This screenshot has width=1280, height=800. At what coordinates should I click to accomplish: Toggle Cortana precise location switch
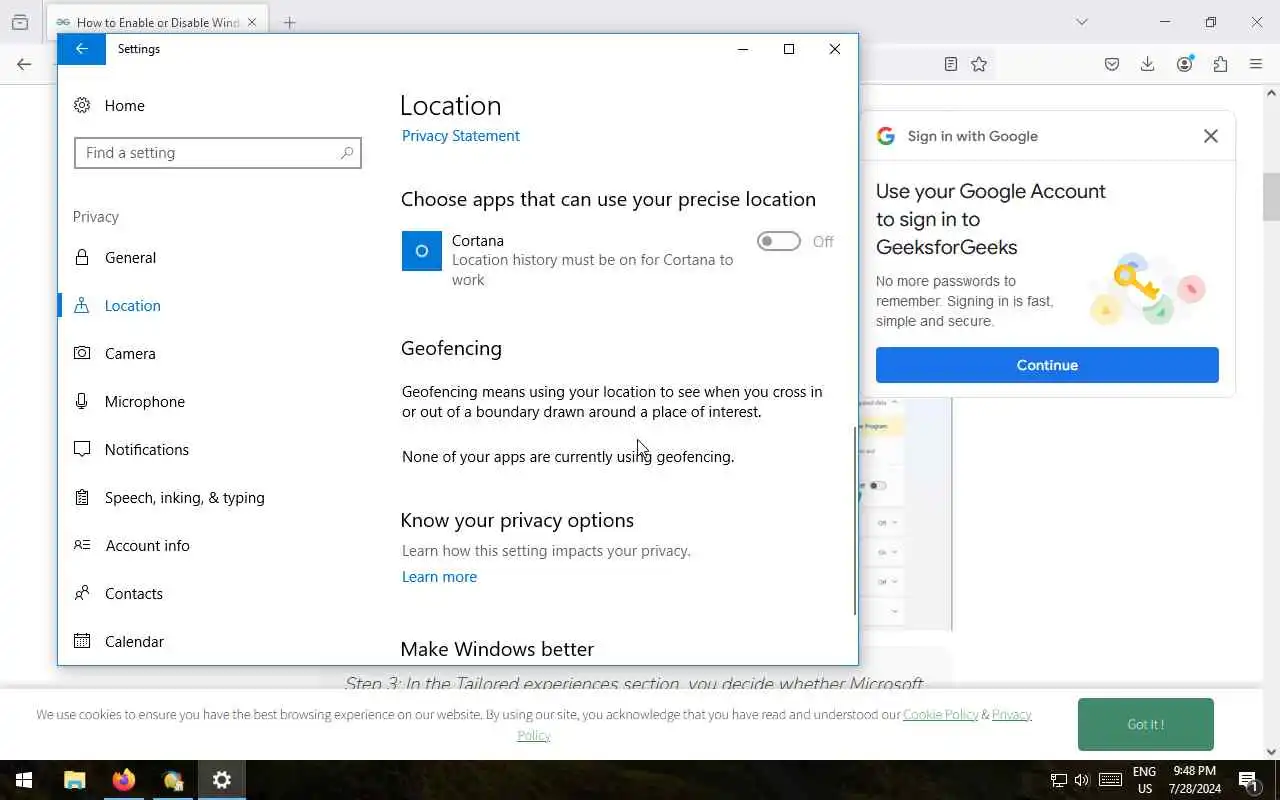coord(779,241)
